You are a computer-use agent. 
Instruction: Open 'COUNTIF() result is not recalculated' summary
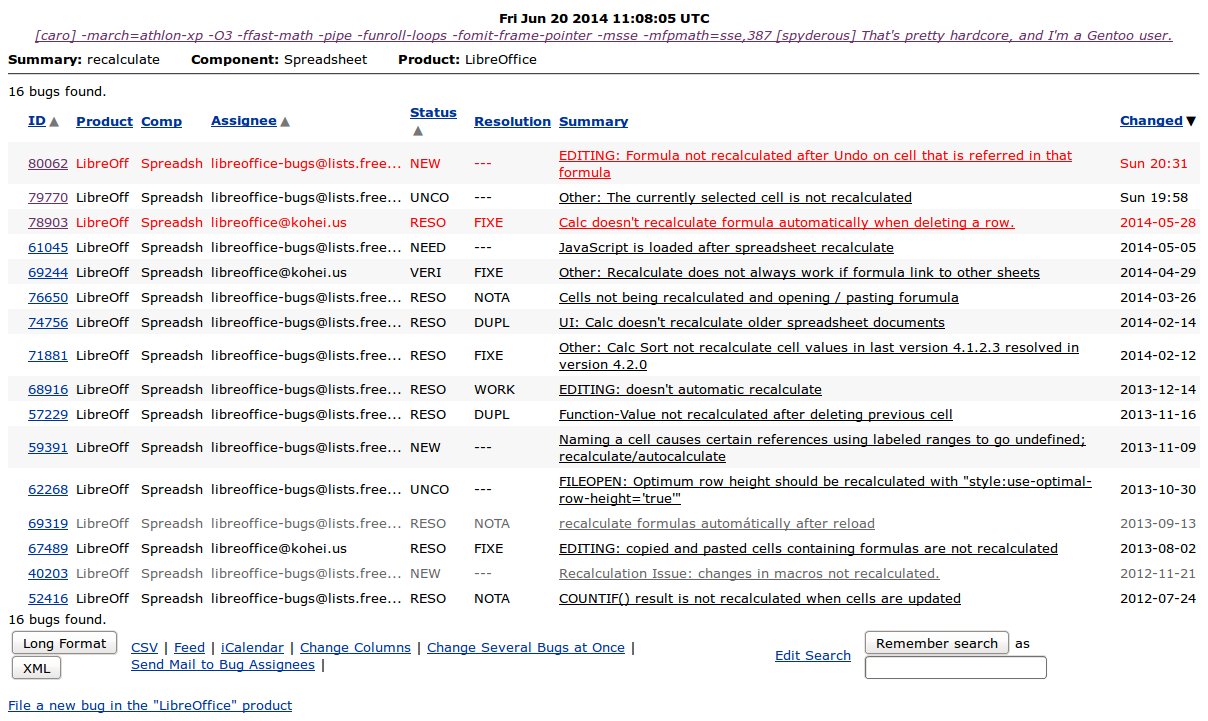[760, 598]
